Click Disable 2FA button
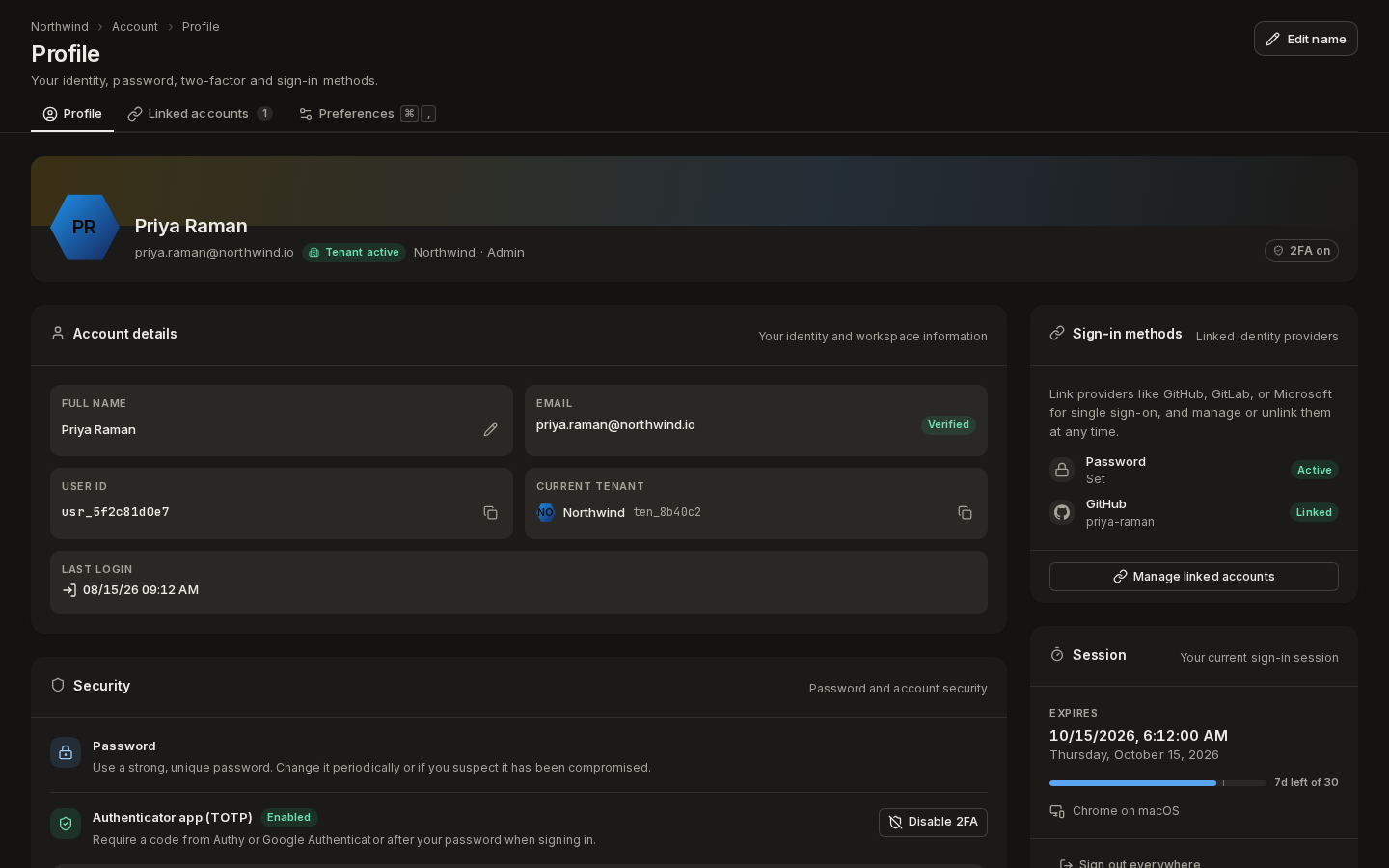 [933, 822]
